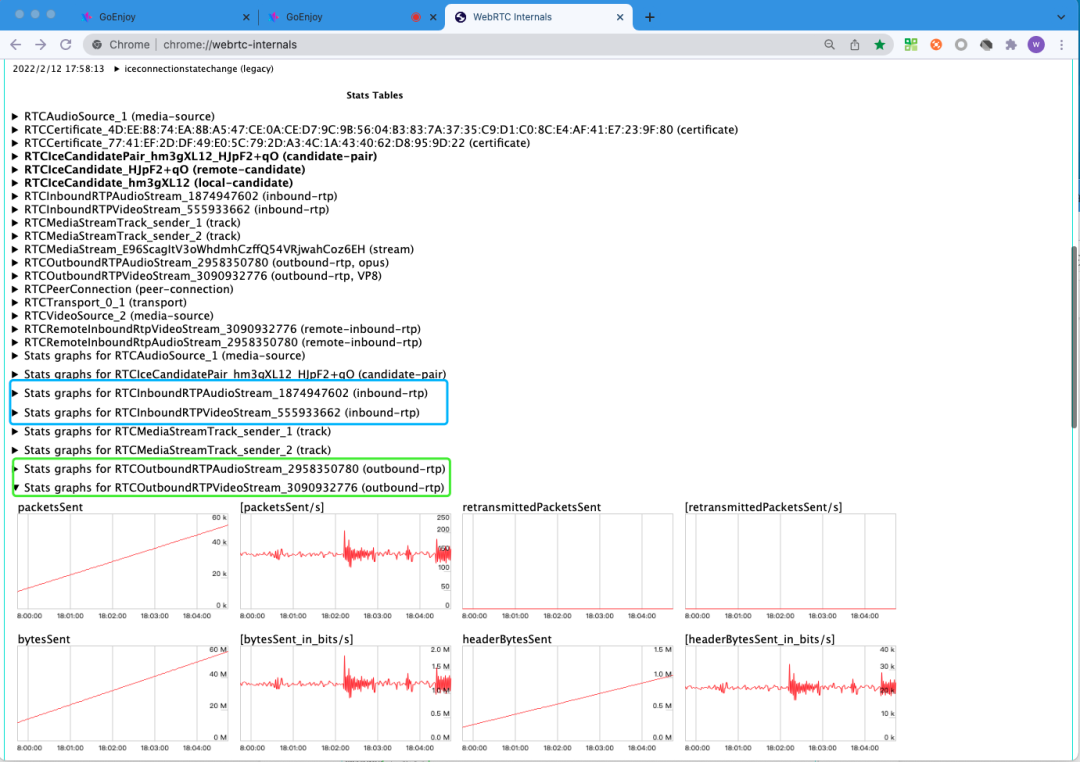
Task: Click the orange lifebuoy extension icon
Action: [936, 45]
